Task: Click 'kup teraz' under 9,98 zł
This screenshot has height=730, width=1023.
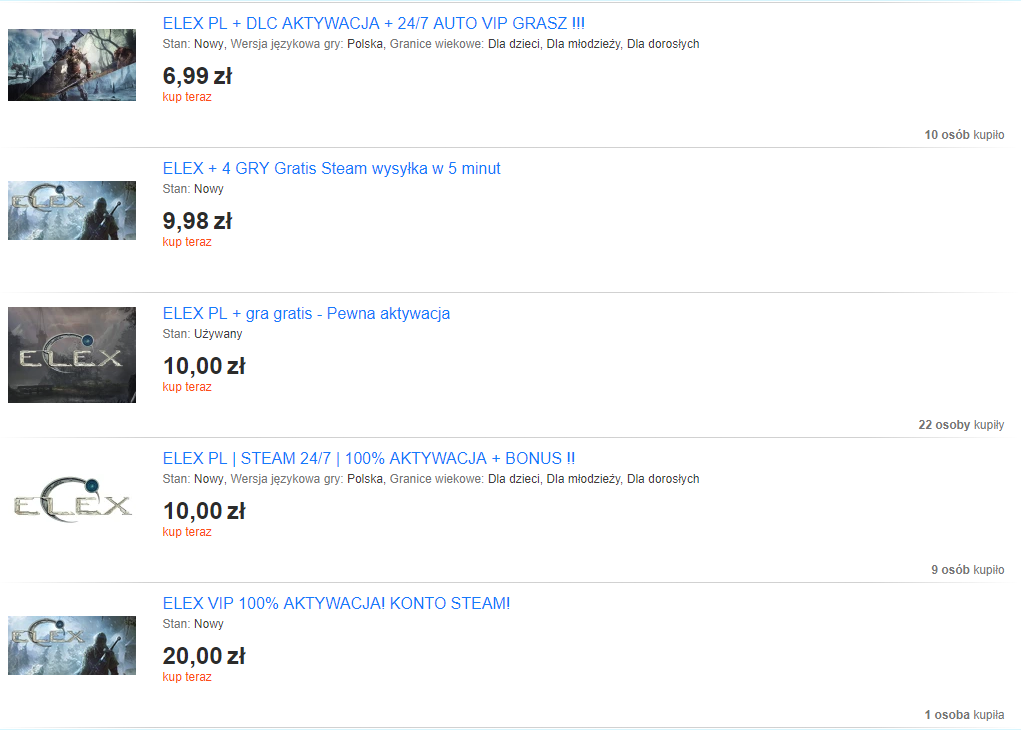Action: [187, 241]
